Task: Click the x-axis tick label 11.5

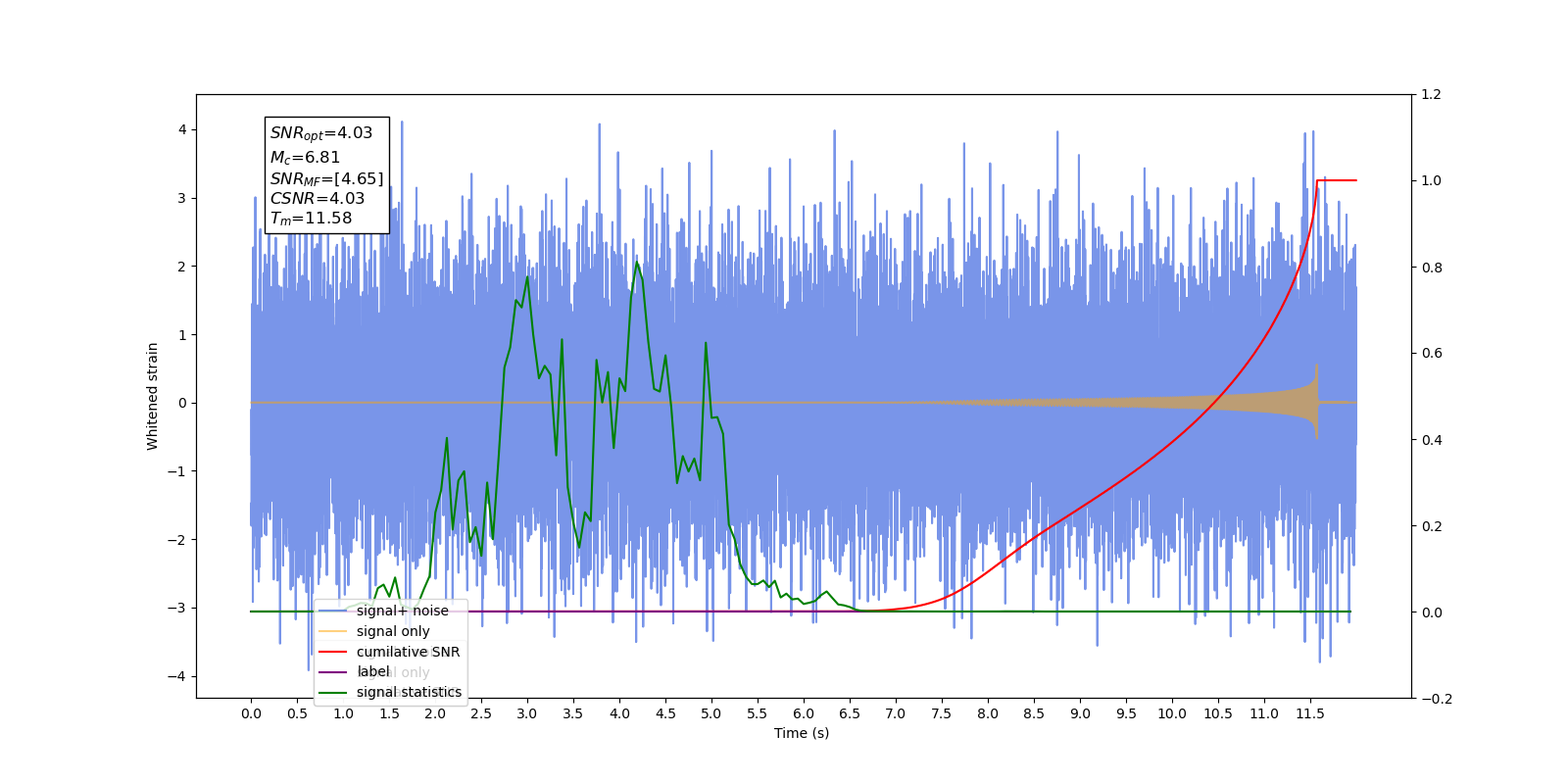Action: point(1310,713)
